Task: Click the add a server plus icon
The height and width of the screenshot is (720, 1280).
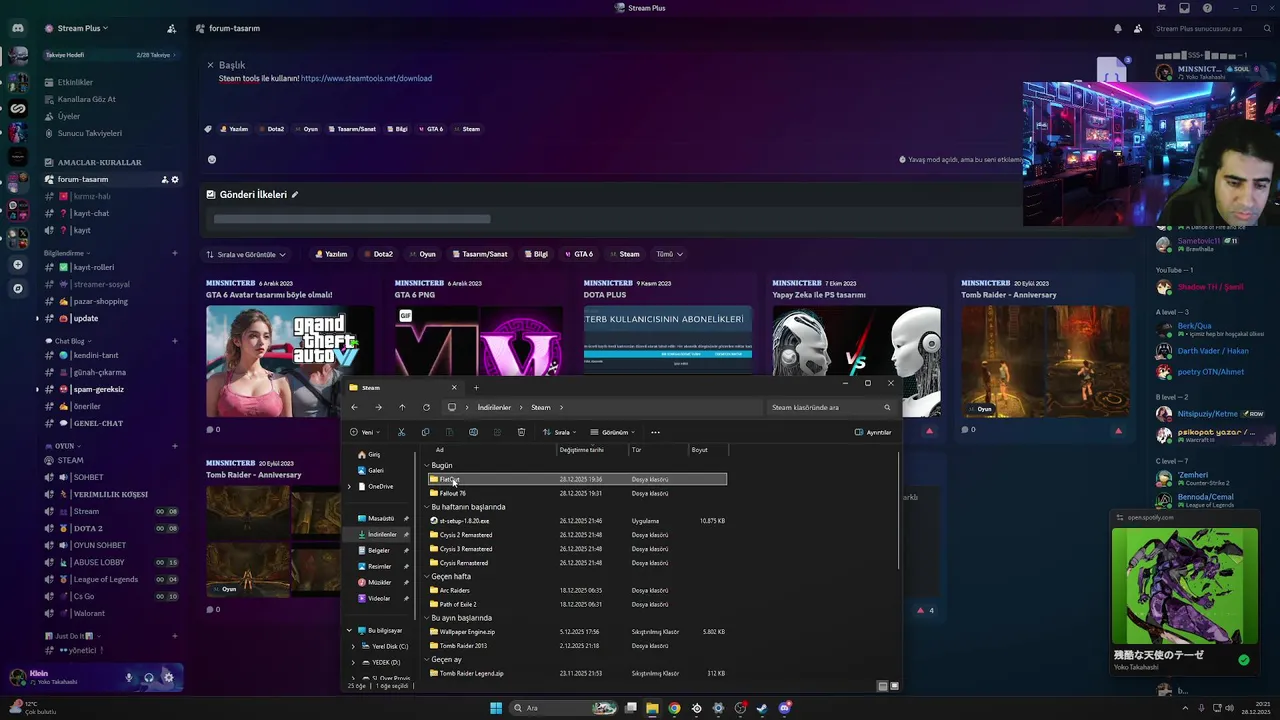Action: (x=18, y=264)
